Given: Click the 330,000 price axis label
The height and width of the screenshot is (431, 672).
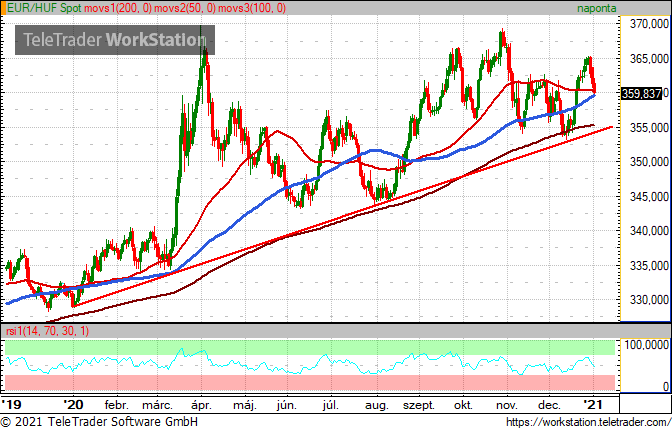Looking at the screenshot, I should pyautogui.click(x=649, y=300).
